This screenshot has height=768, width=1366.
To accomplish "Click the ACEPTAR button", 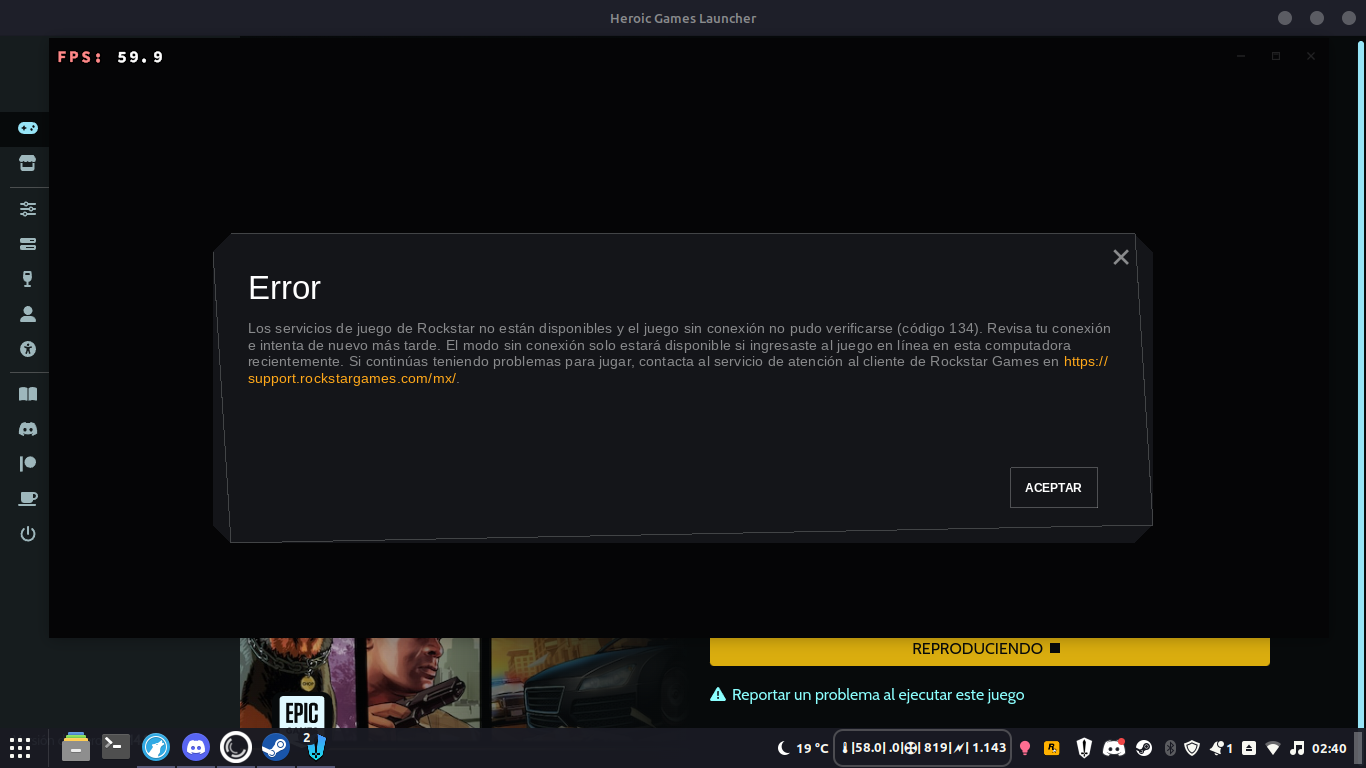I will click(x=1054, y=488).
